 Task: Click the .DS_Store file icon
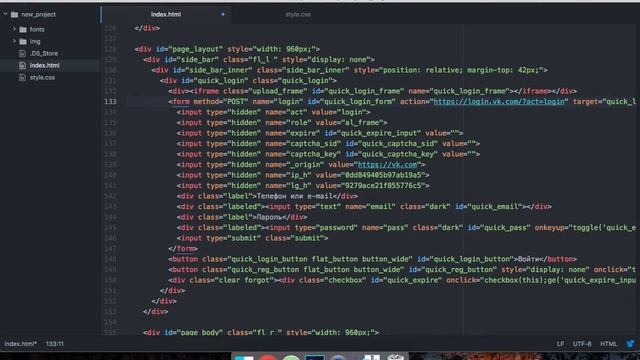22,53
